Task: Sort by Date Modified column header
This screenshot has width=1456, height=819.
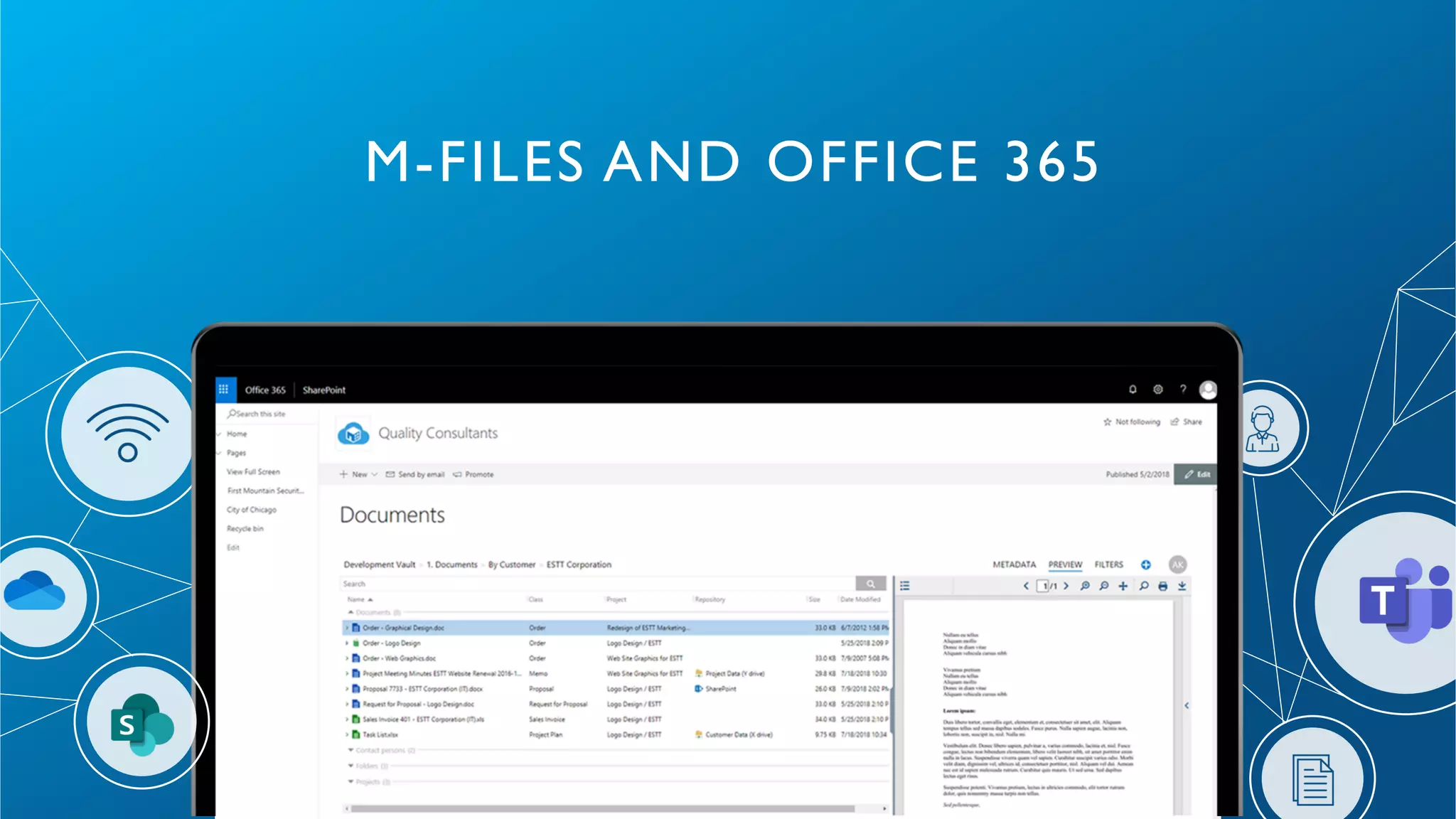Action: (860, 599)
